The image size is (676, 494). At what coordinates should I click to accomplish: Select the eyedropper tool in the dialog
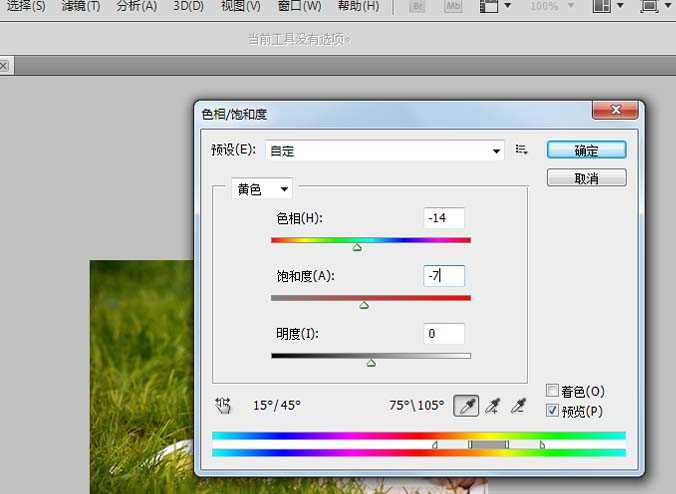466,405
